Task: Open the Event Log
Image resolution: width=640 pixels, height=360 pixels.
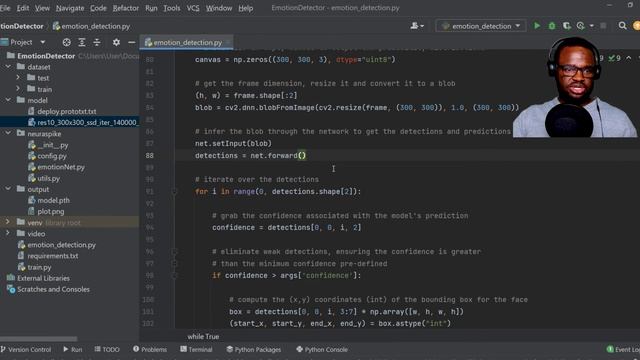Action: point(623,349)
